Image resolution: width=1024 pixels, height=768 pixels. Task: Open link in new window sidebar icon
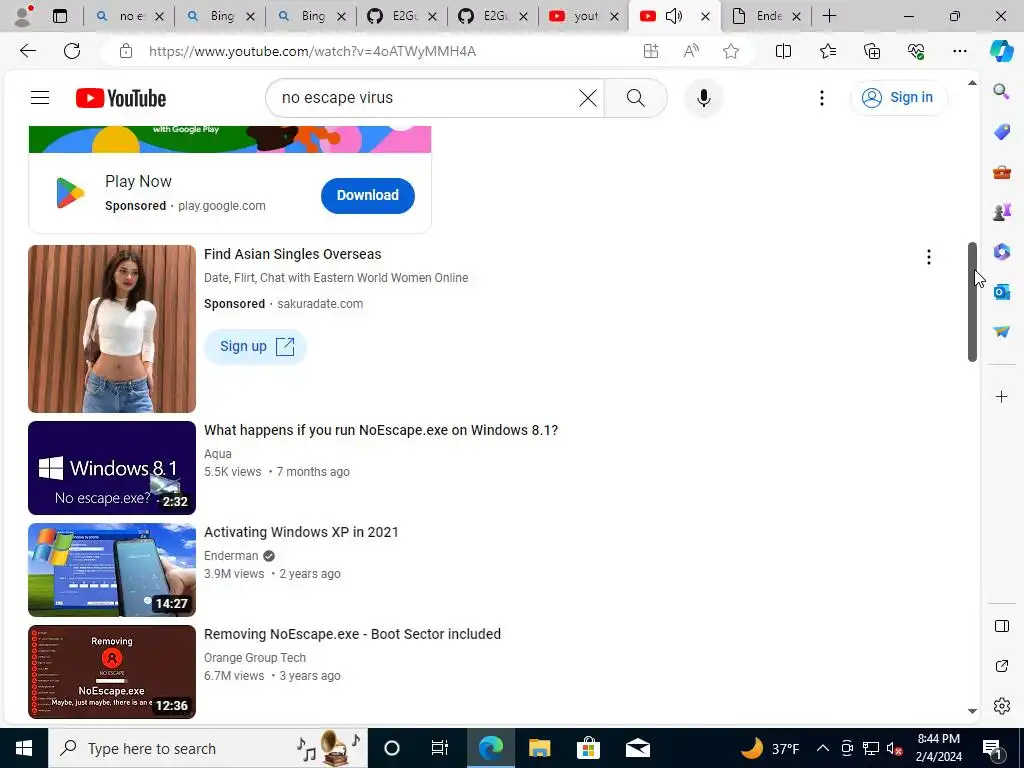(x=1001, y=666)
